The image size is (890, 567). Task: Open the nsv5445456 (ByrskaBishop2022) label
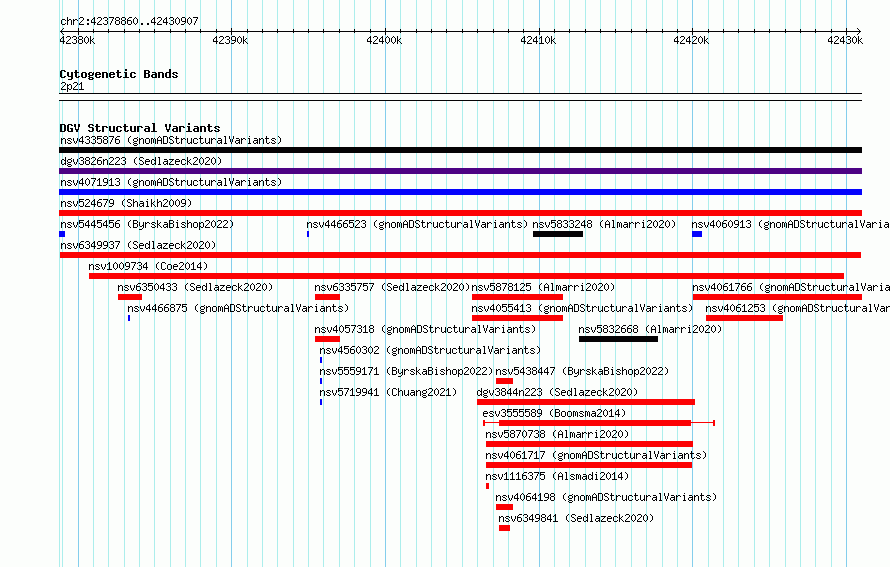147,224
